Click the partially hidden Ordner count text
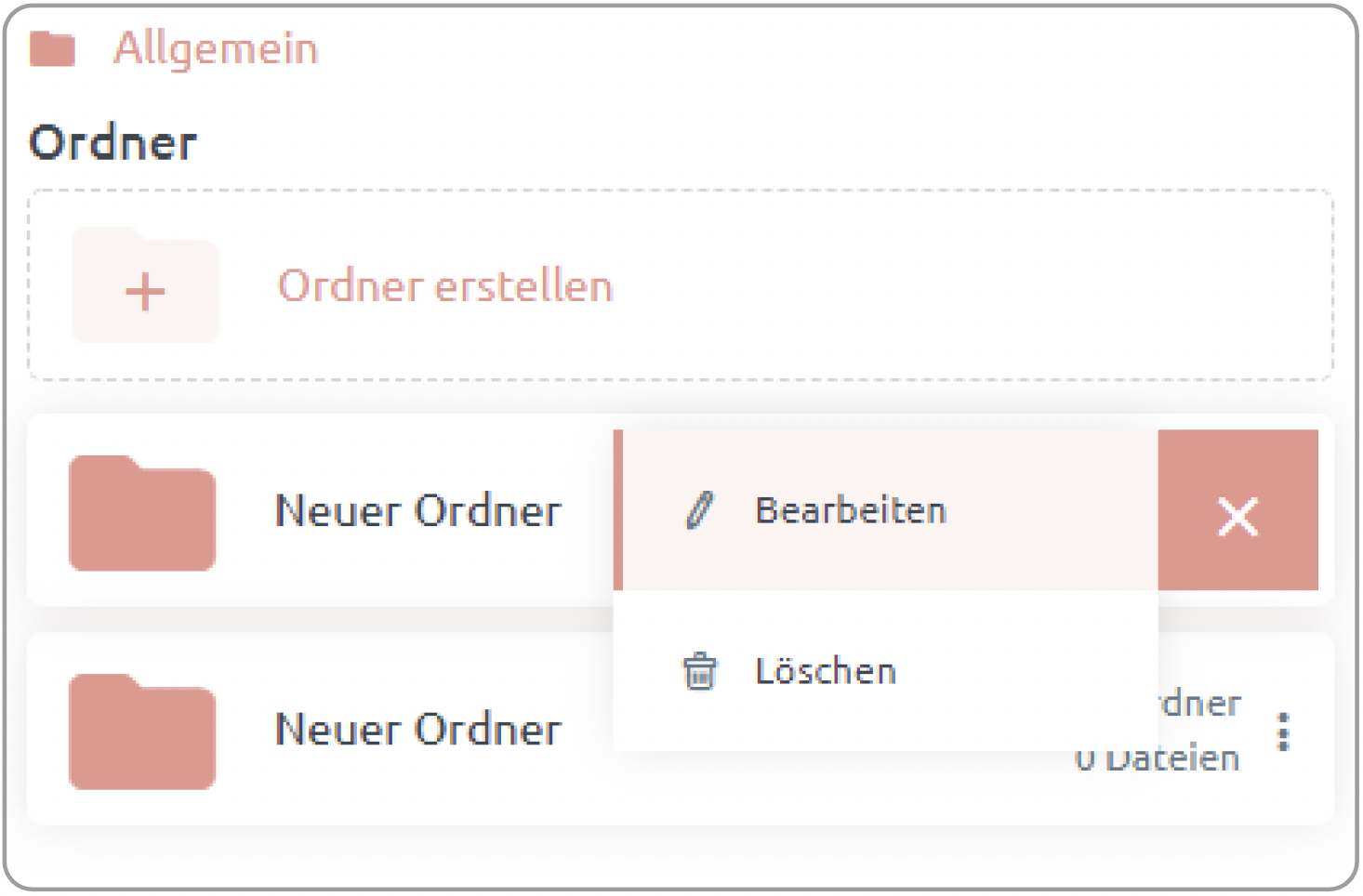 pyautogui.click(x=1199, y=704)
